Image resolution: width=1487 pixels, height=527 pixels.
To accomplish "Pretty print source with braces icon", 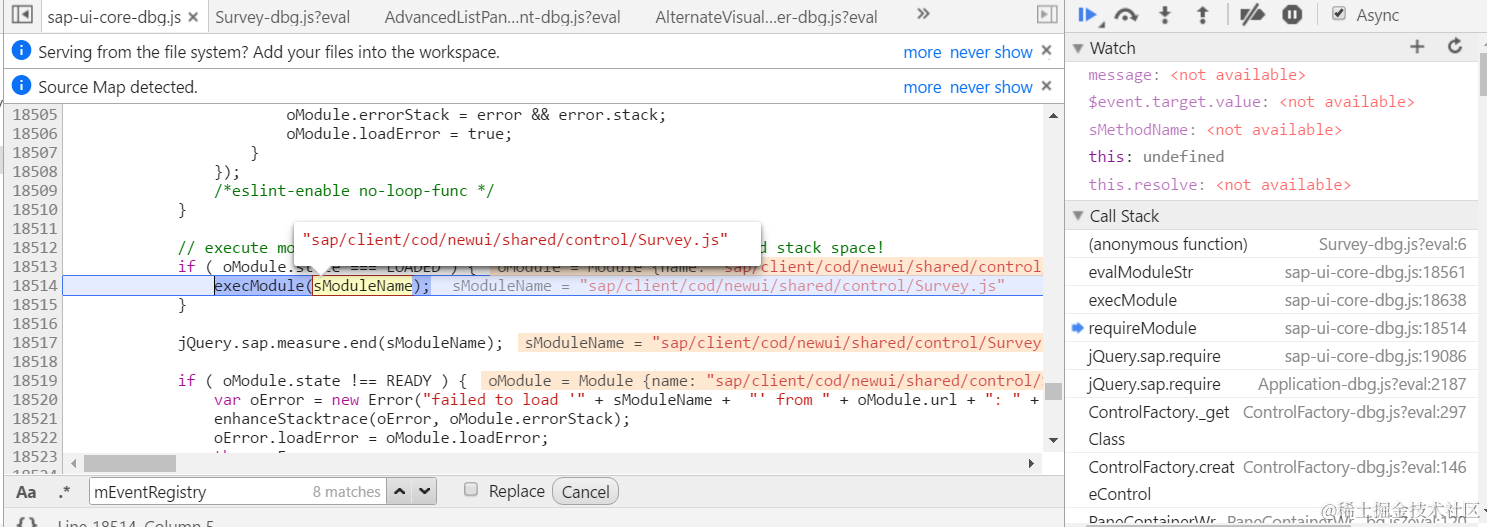I will coord(27,523).
